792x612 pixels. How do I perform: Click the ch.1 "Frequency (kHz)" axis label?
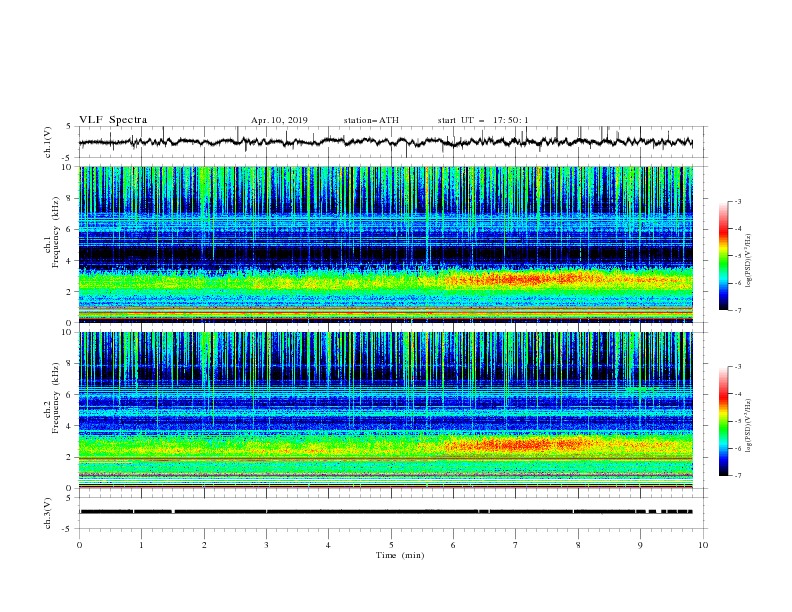[x=56, y=230]
